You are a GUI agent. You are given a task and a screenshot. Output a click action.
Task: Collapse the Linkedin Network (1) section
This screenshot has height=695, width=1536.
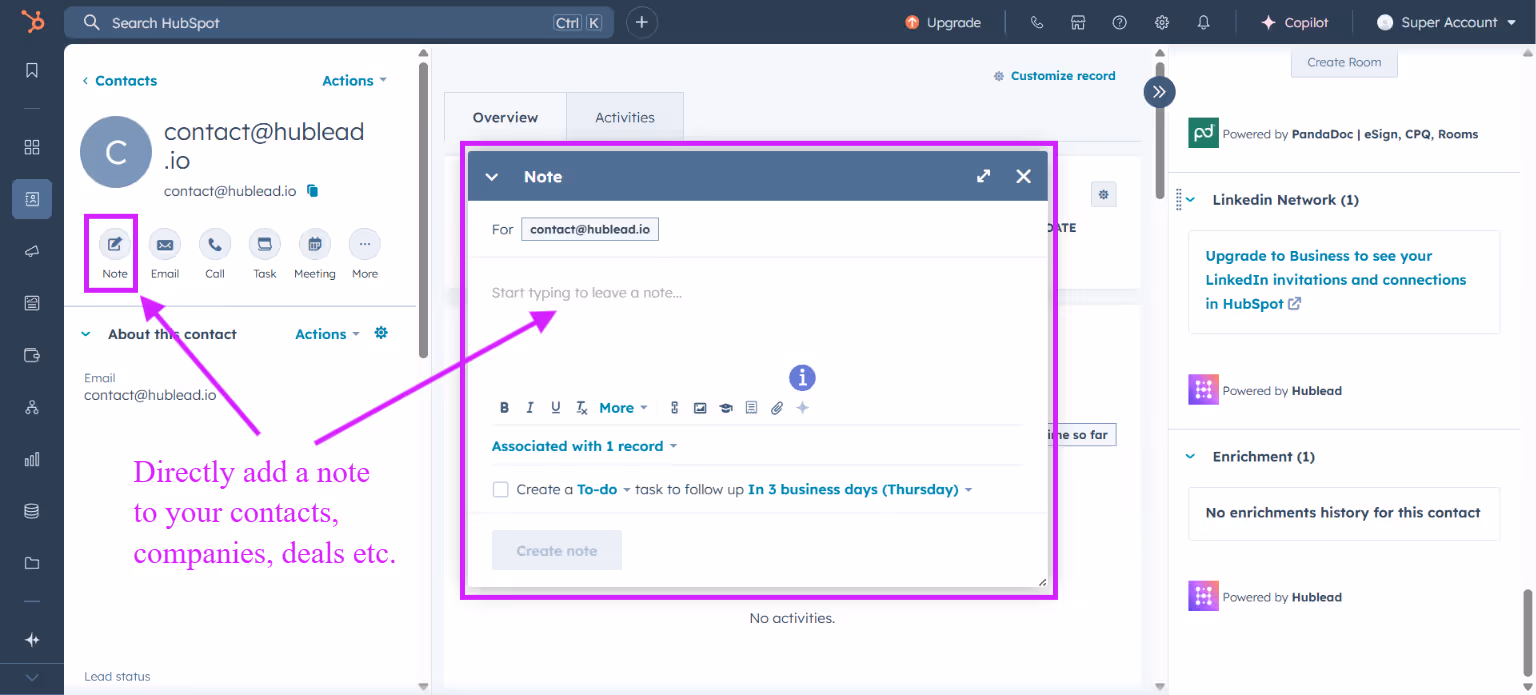coord(1190,200)
